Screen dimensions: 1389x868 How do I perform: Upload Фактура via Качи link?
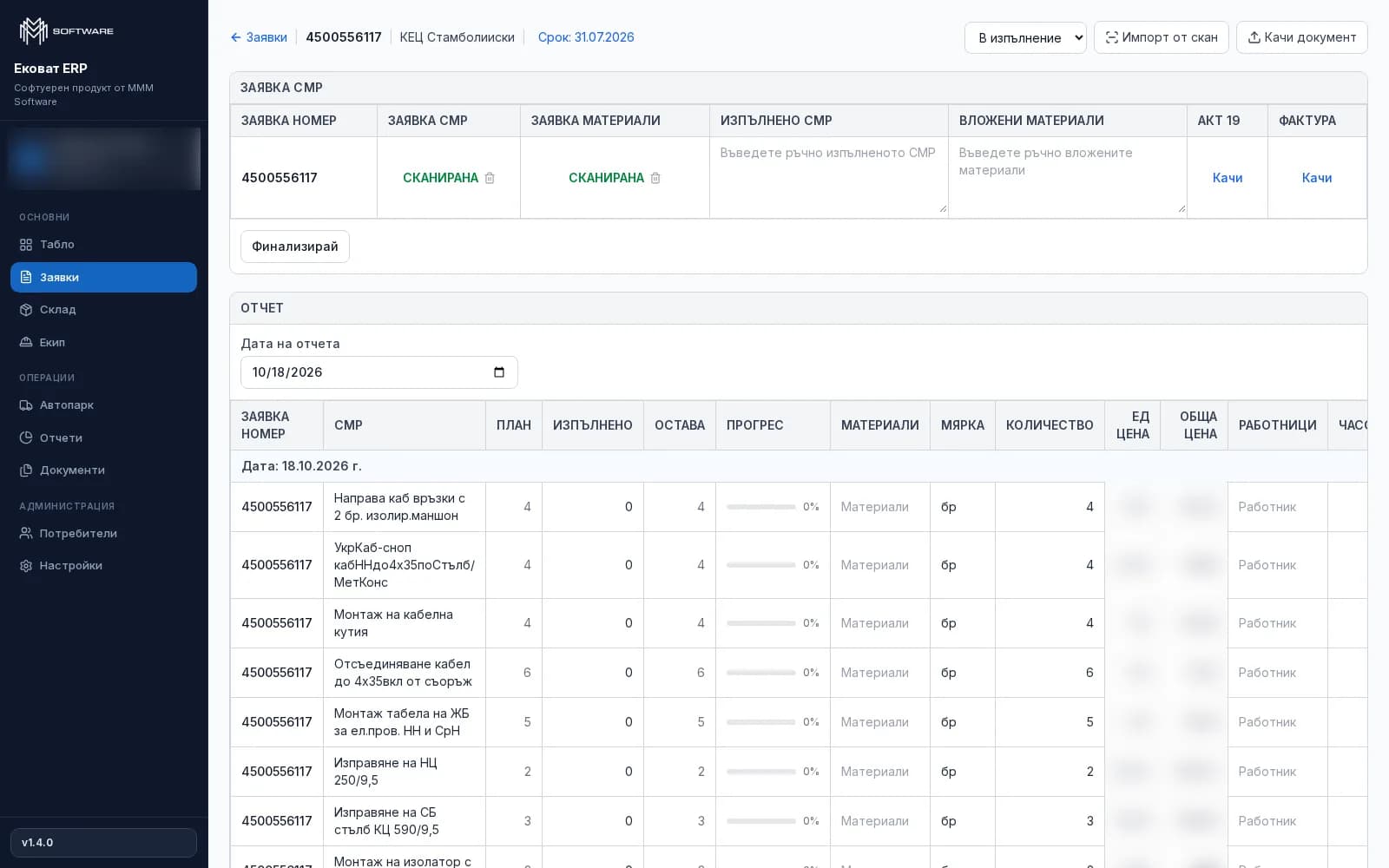(1317, 178)
